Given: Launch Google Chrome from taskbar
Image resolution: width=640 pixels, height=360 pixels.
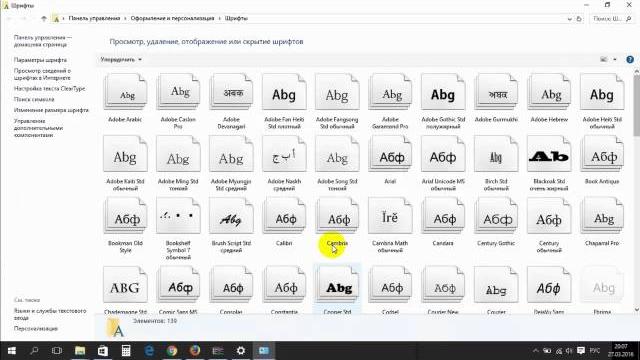Looking at the screenshot, I should [172, 351].
